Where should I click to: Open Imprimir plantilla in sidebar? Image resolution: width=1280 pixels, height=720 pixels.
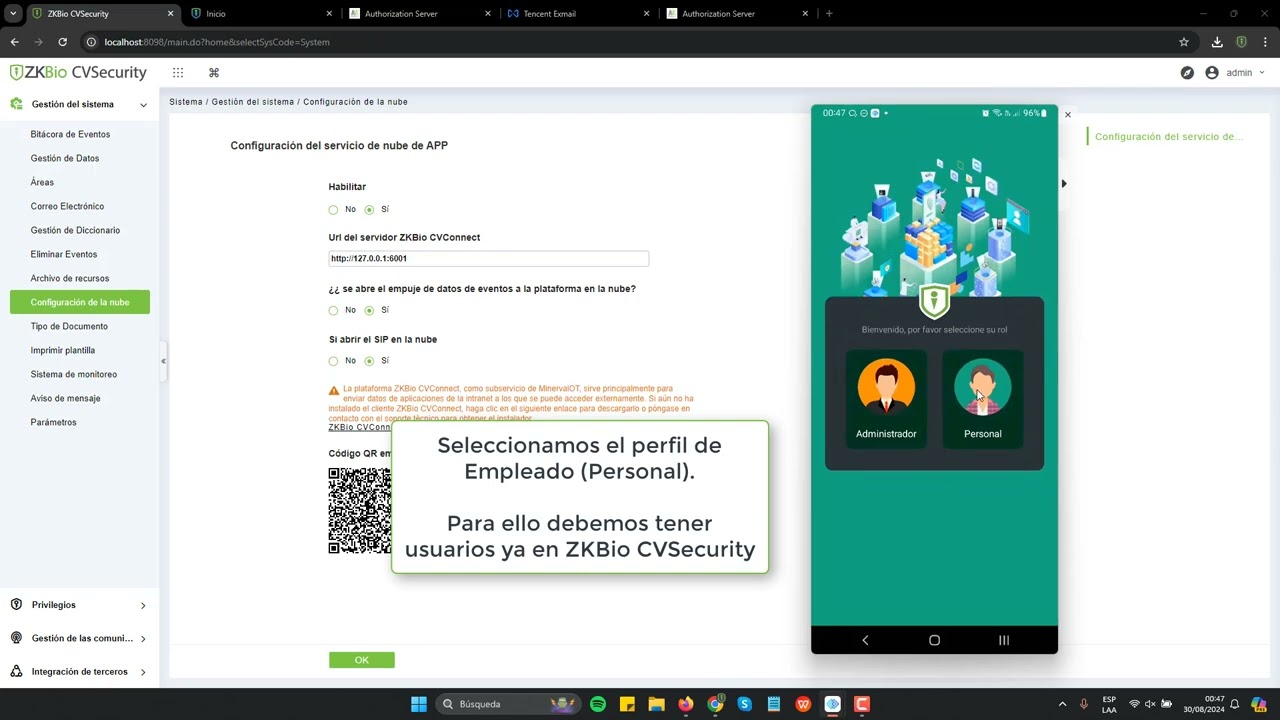[63, 350]
